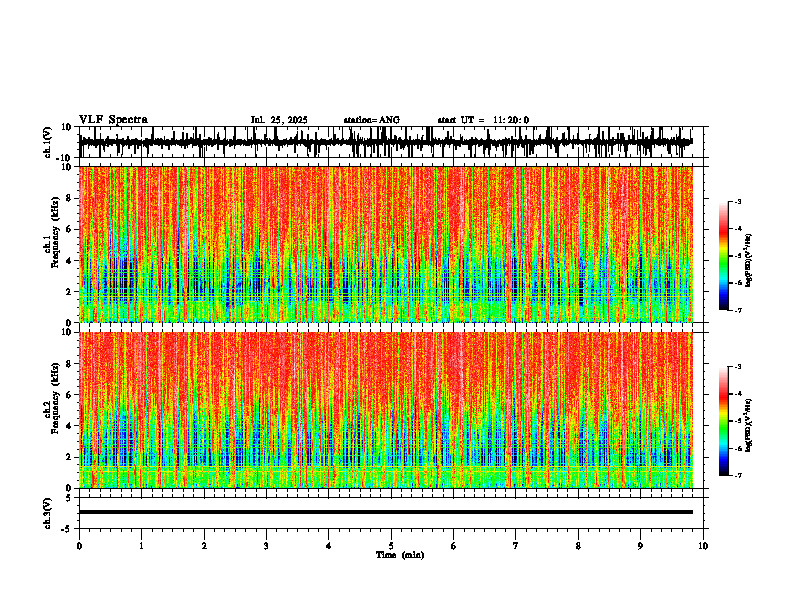792x612 pixels.
Task: Select the date "Jul 25, 2025" in the header
Action: [x=279, y=120]
